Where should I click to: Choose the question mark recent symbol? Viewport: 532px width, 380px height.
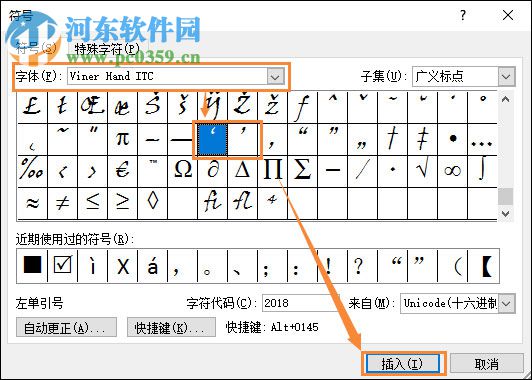tap(362, 266)
